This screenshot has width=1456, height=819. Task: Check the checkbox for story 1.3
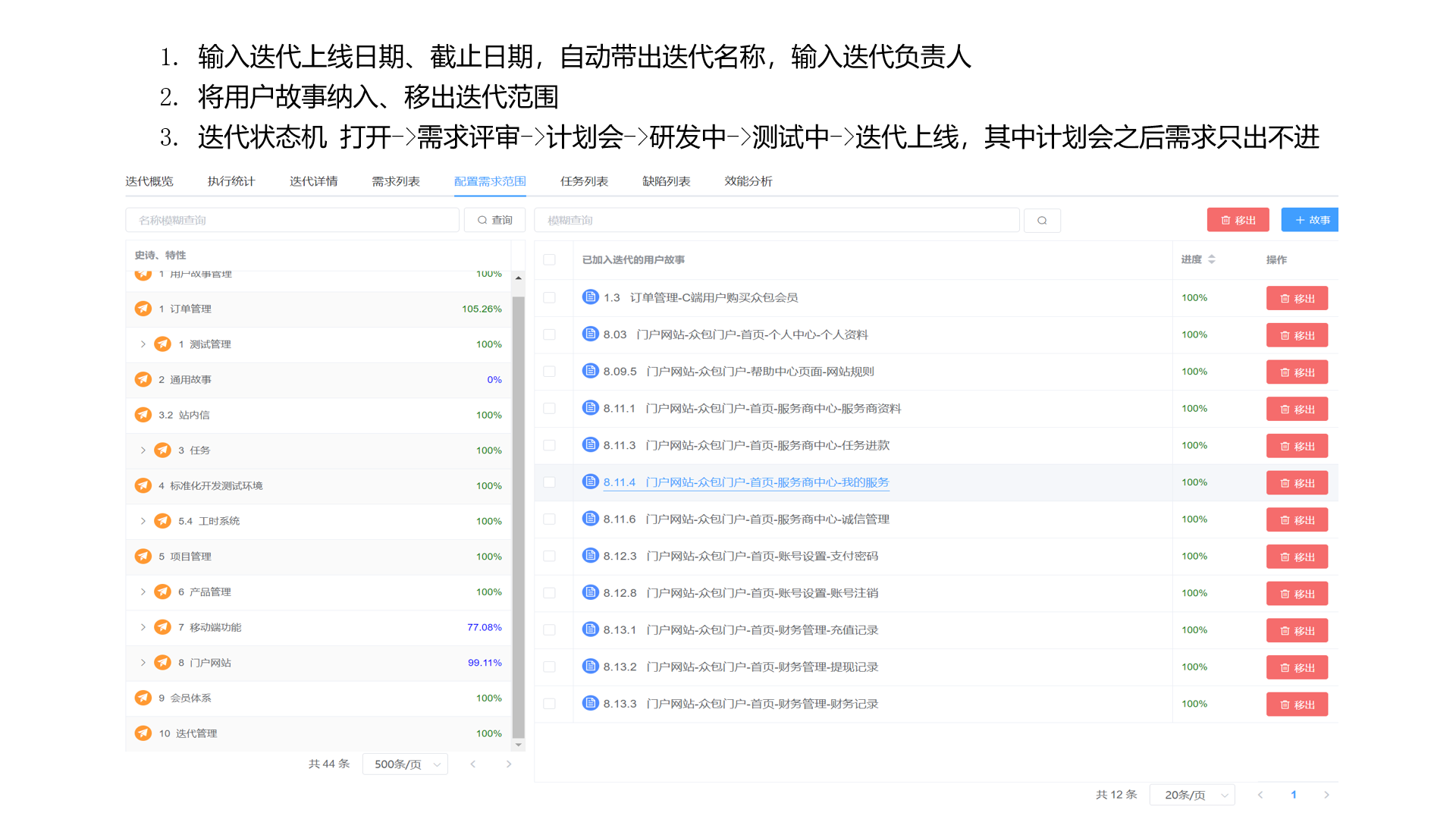pos(550,297)
